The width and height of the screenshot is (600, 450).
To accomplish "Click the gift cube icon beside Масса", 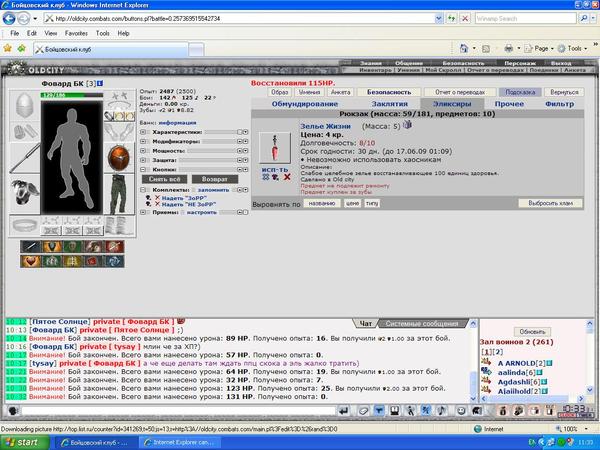I will click(408, 124).
